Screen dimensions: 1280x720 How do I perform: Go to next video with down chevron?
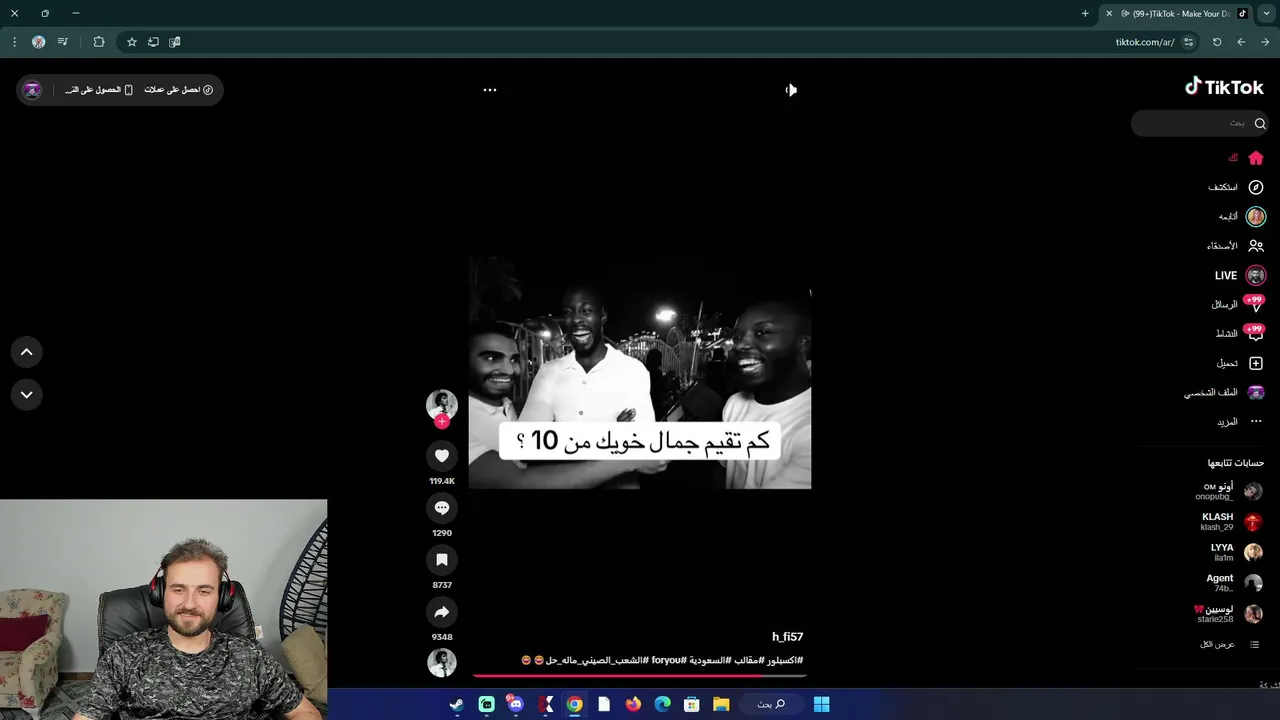(27, 395)
